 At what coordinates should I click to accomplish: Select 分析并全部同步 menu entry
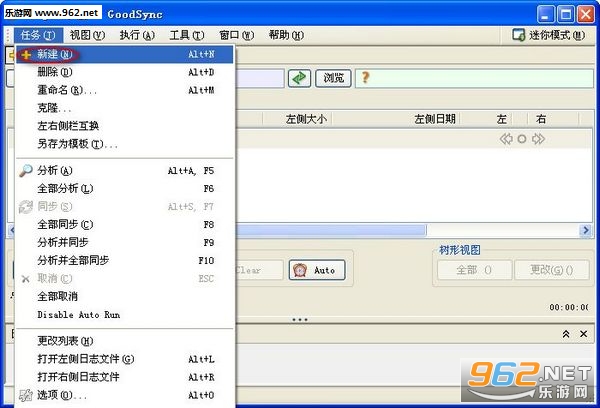(x=125, y=260)
